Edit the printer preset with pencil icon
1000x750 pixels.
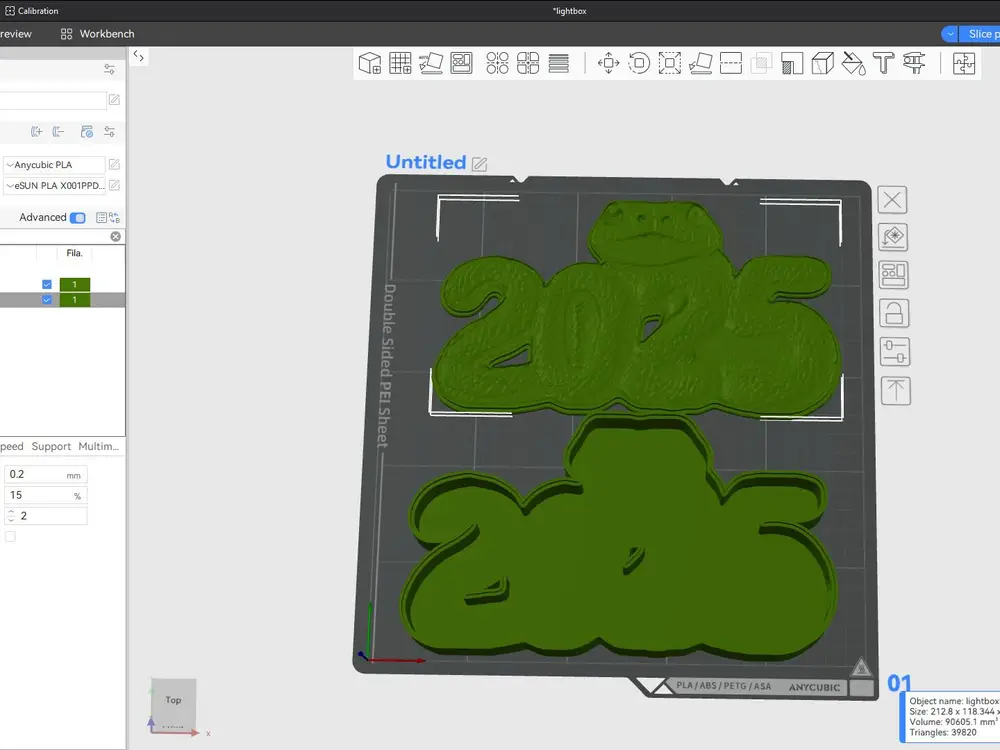(114, 99)
